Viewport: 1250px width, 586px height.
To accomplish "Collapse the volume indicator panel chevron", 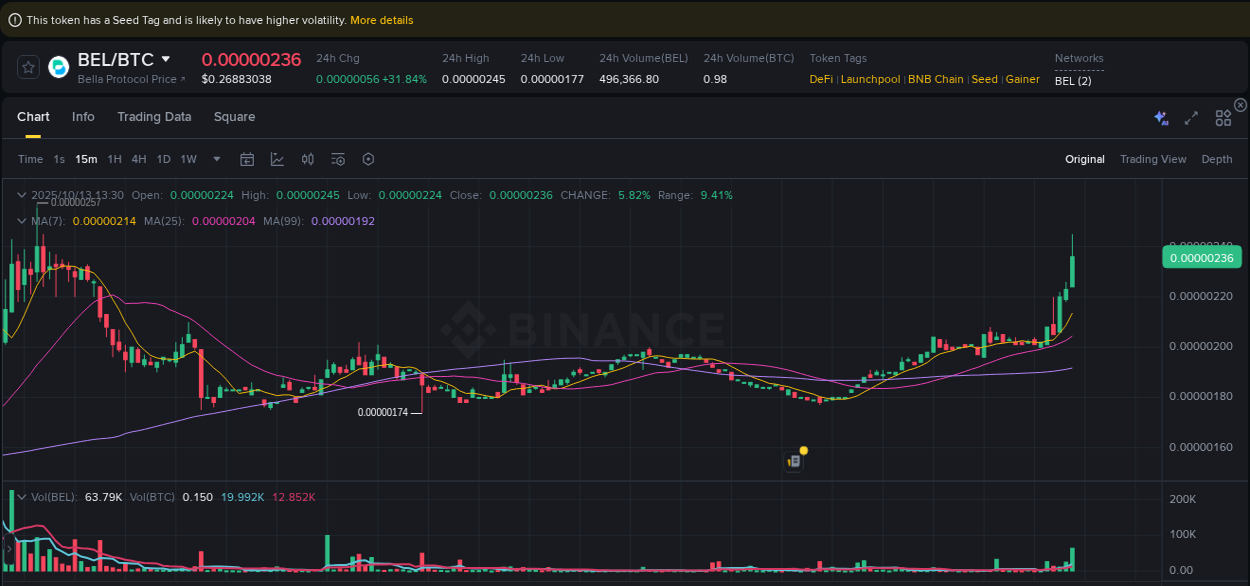I will pyautogui.click(x=21, y=496).
